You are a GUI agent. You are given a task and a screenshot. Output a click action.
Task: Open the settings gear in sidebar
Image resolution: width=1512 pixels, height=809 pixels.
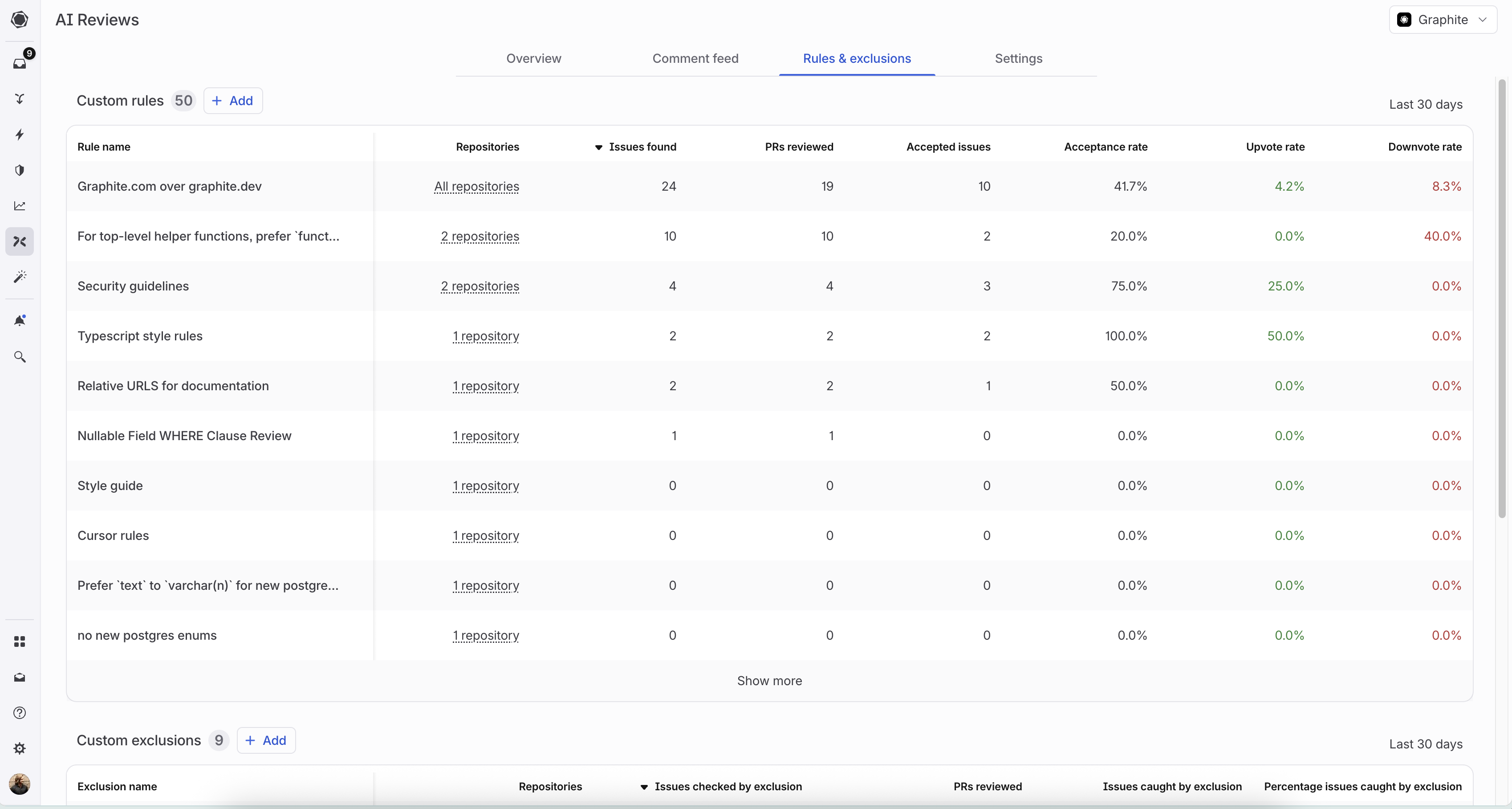(x=20, y=748)
